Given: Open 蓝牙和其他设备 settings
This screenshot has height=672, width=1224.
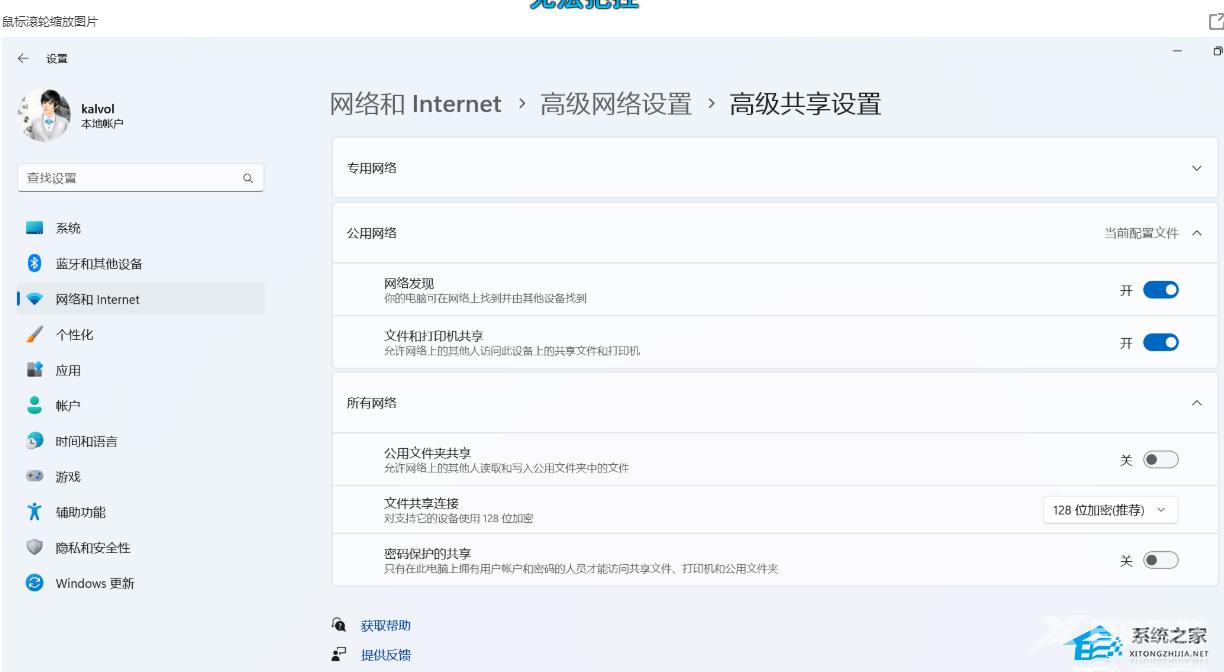Looking at the screenshot, I should pos(141,264).
